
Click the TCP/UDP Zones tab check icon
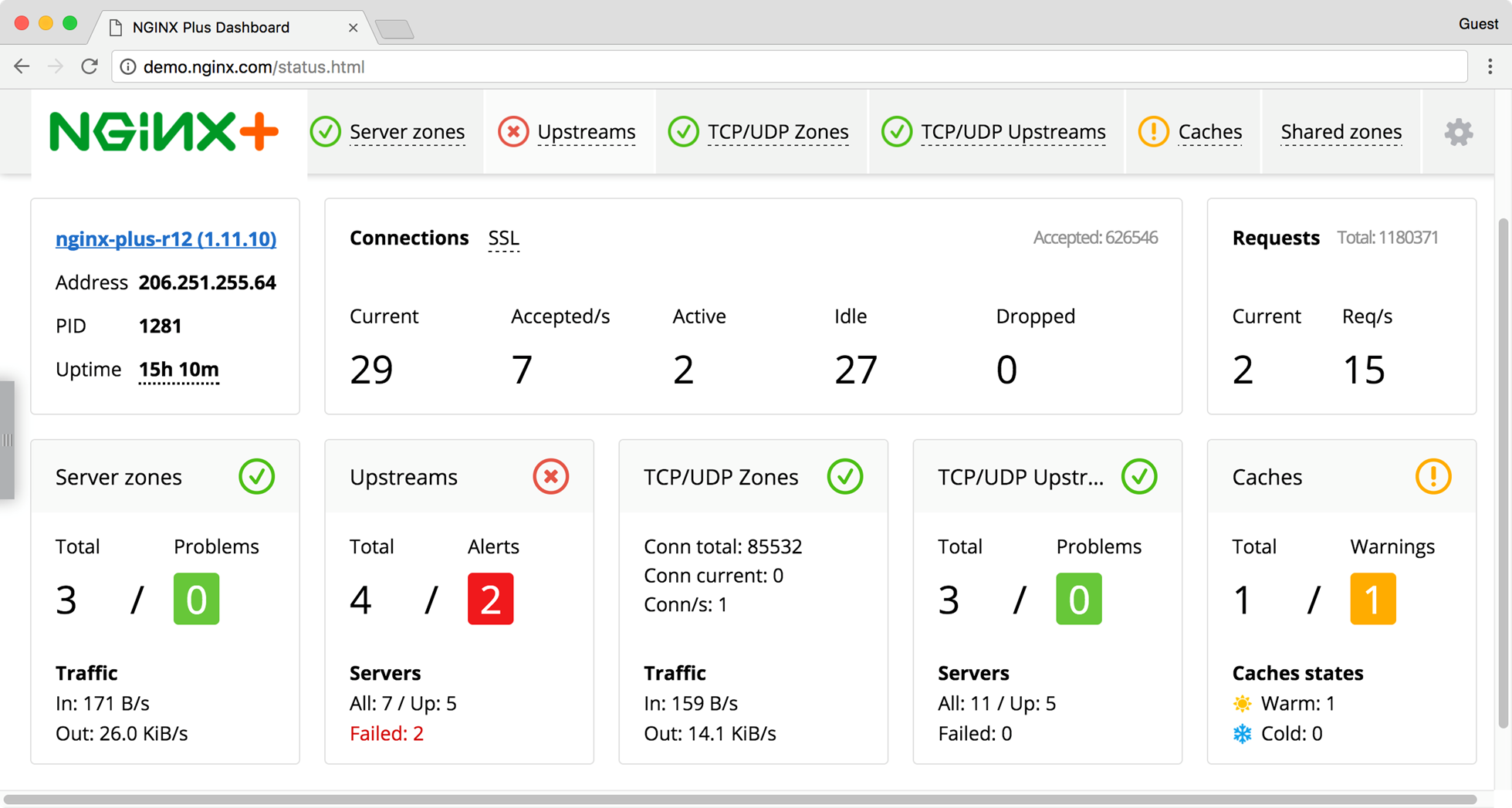684,132
